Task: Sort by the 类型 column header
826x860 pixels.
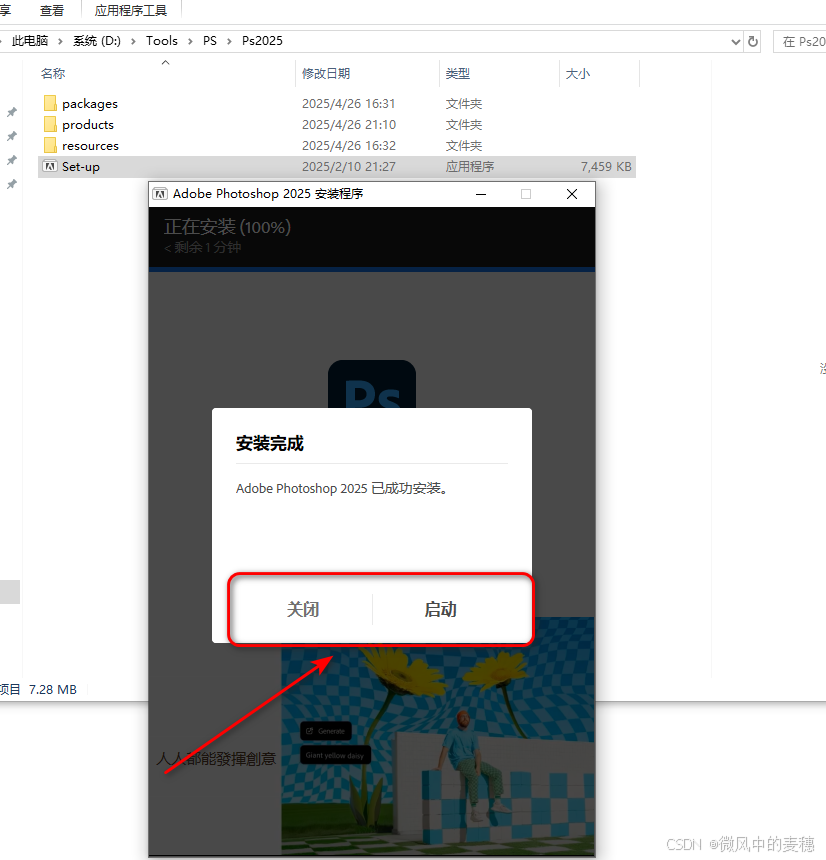Action: tap(457, 73)
